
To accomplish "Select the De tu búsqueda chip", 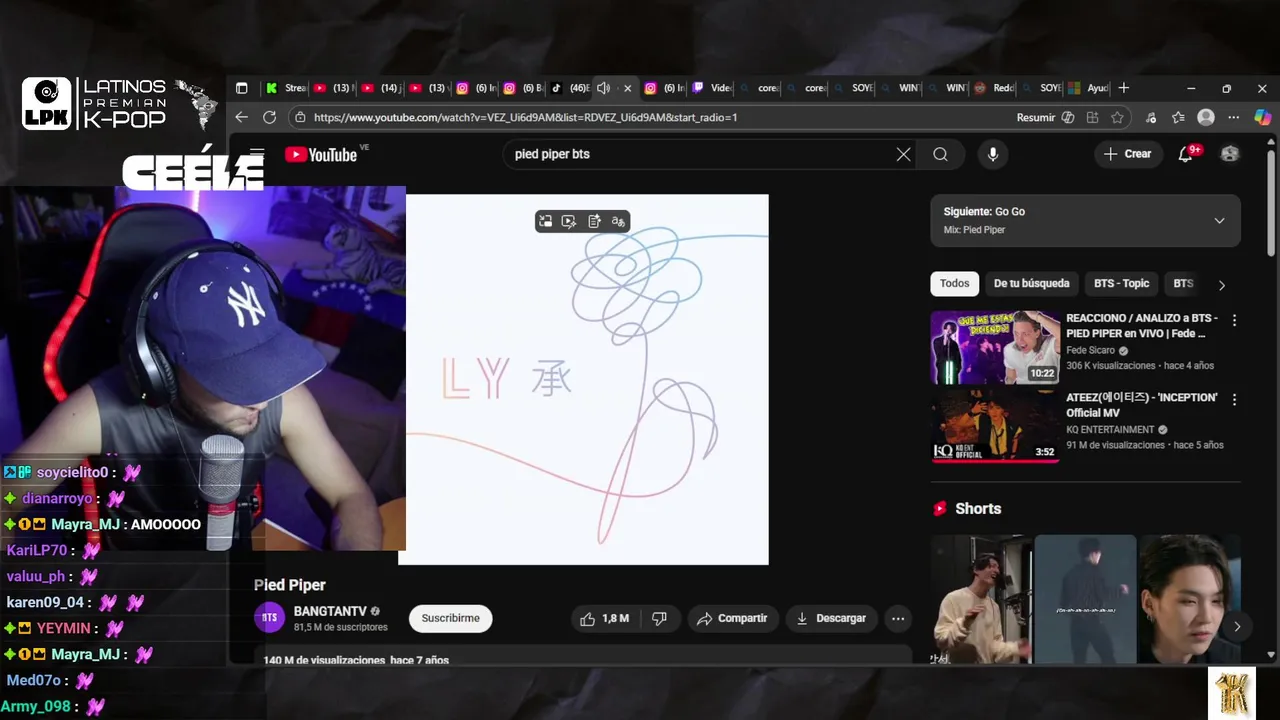I will point(1031,283).
